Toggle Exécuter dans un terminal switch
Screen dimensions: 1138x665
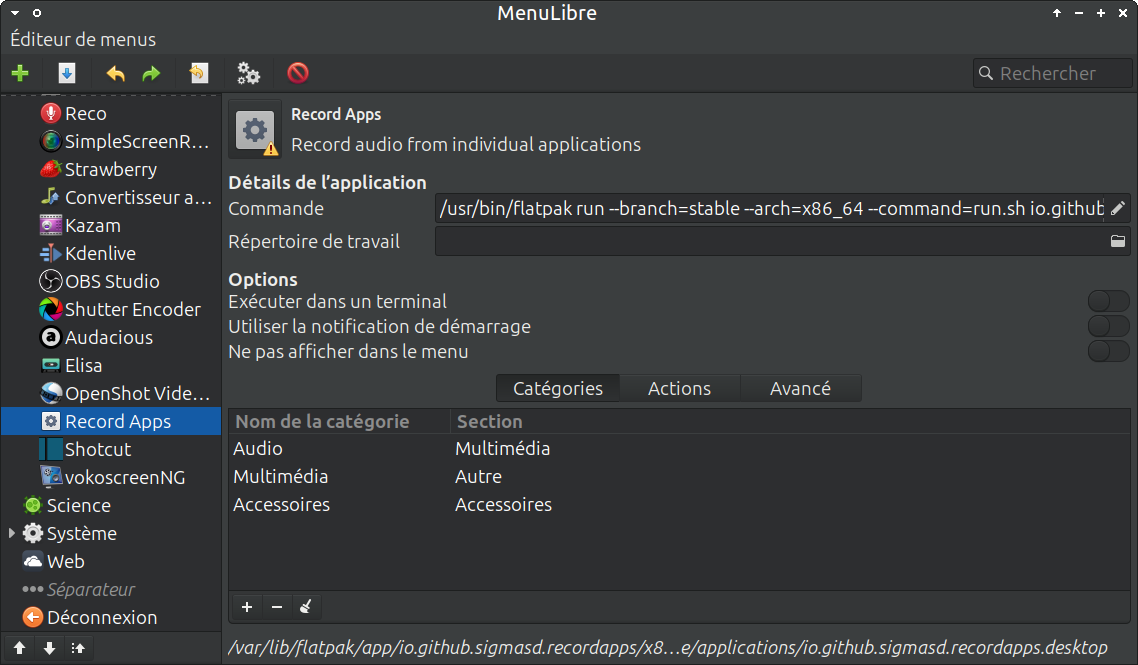click(1108, 301)
